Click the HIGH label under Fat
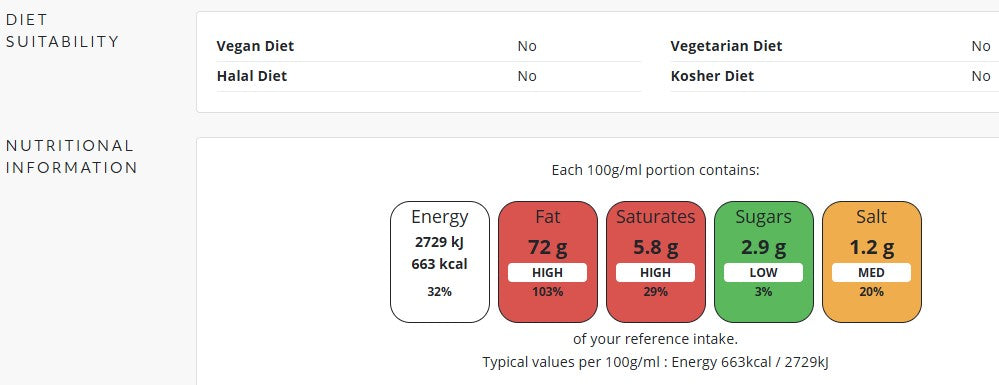This screenshot has width=999, height=385. coord(547,273)
